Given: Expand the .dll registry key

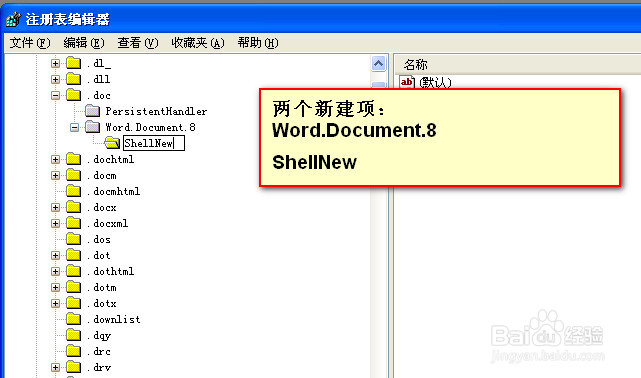Looking at the screenshot, I should pyautogui.click(x=56, y=79).
